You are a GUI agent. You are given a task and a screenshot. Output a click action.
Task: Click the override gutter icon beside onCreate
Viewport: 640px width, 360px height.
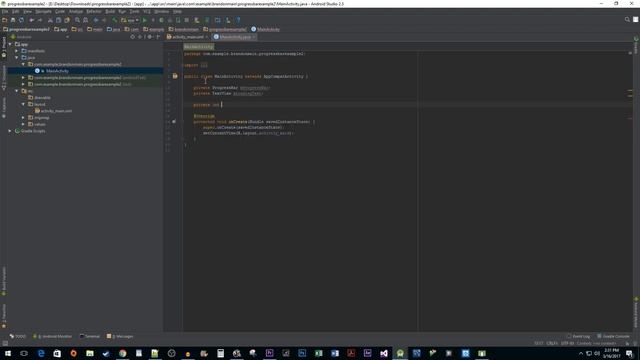click(x=174, y=122)
